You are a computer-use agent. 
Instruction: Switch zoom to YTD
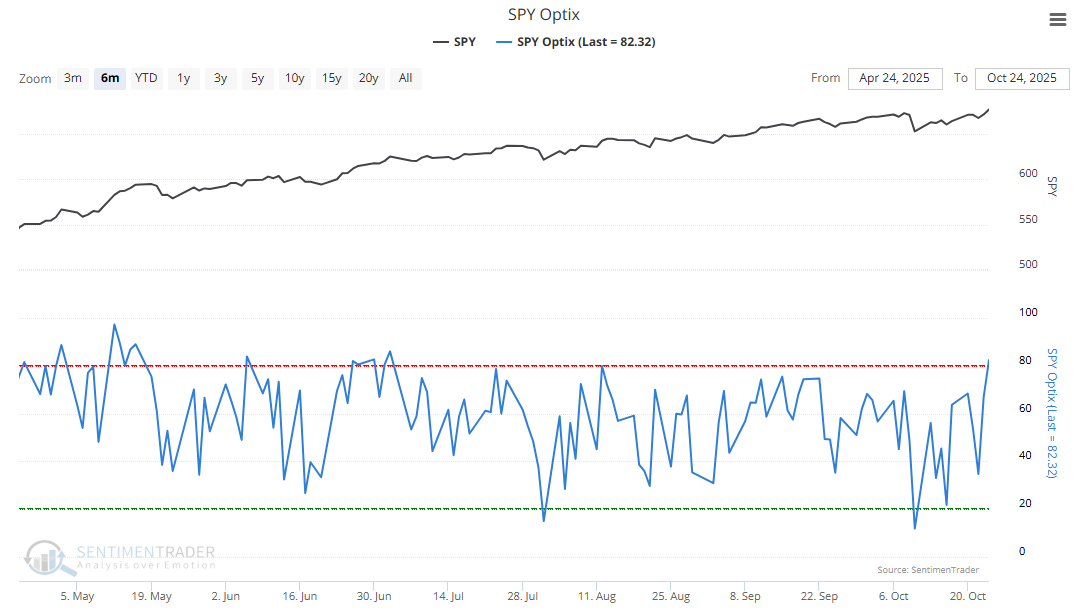146,78
